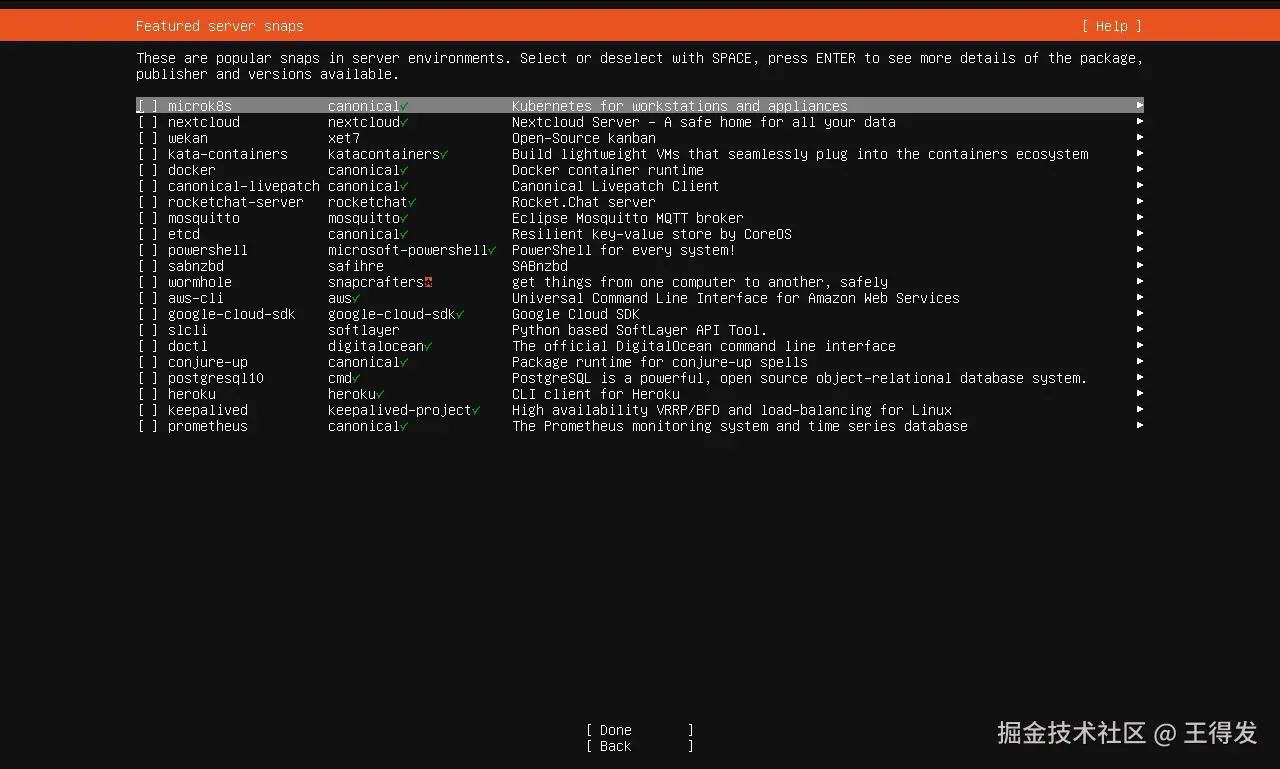
Task: Click verified checkmark next to microsoft-powershell publisher
Action: (492, 250)
